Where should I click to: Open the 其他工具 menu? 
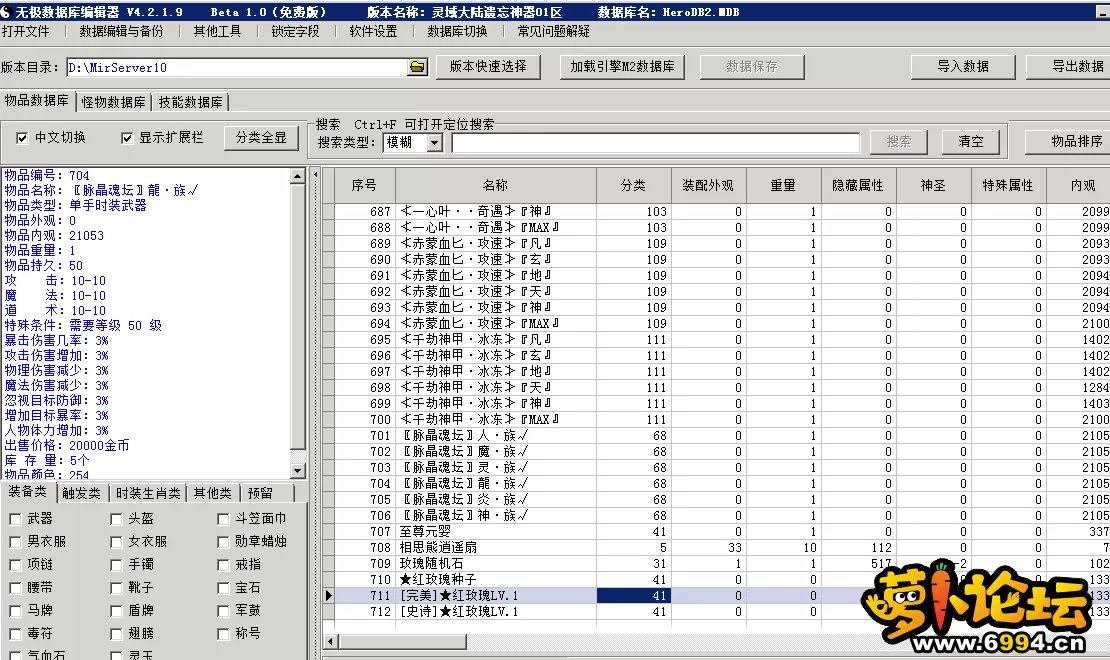217,31
